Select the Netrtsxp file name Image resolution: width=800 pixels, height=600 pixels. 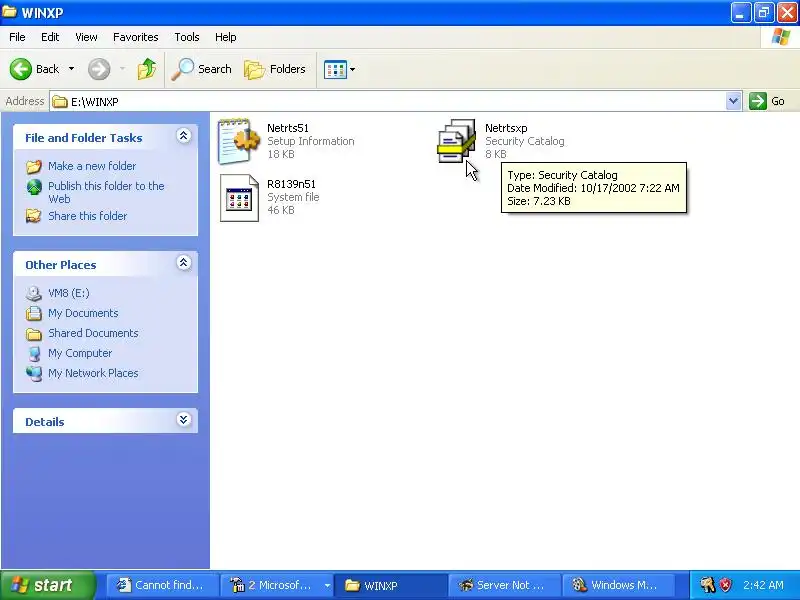point(506,128)
